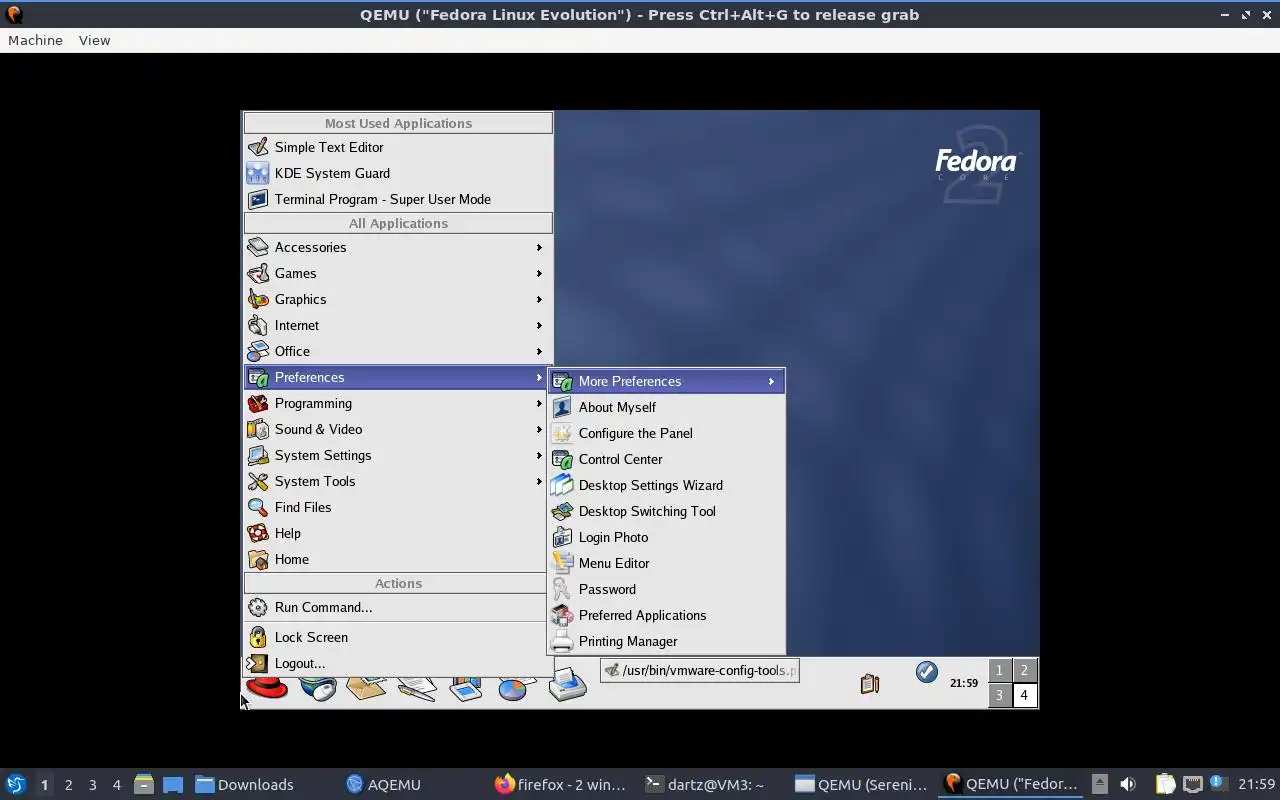Open the More Preferences submenu
The image size is (1280, 800).
point(667,381)
